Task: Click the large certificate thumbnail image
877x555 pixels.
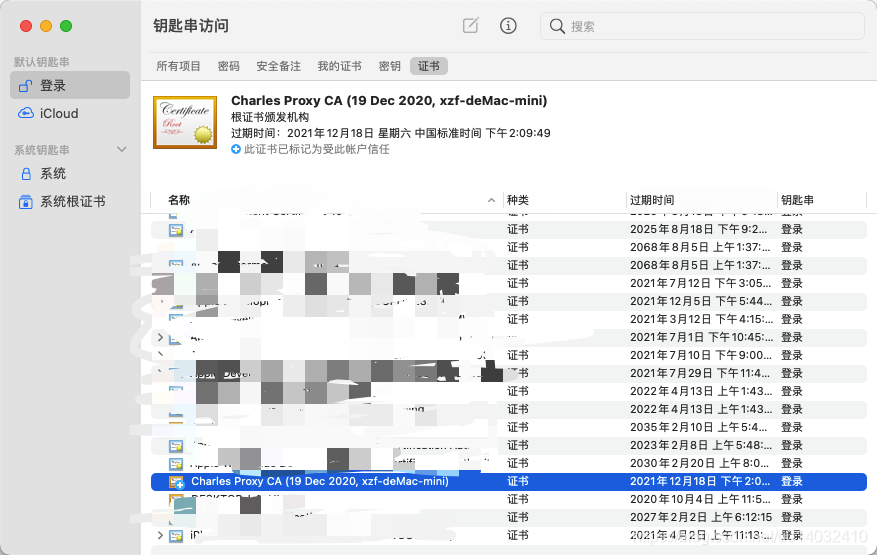Action: click(185, 123)
